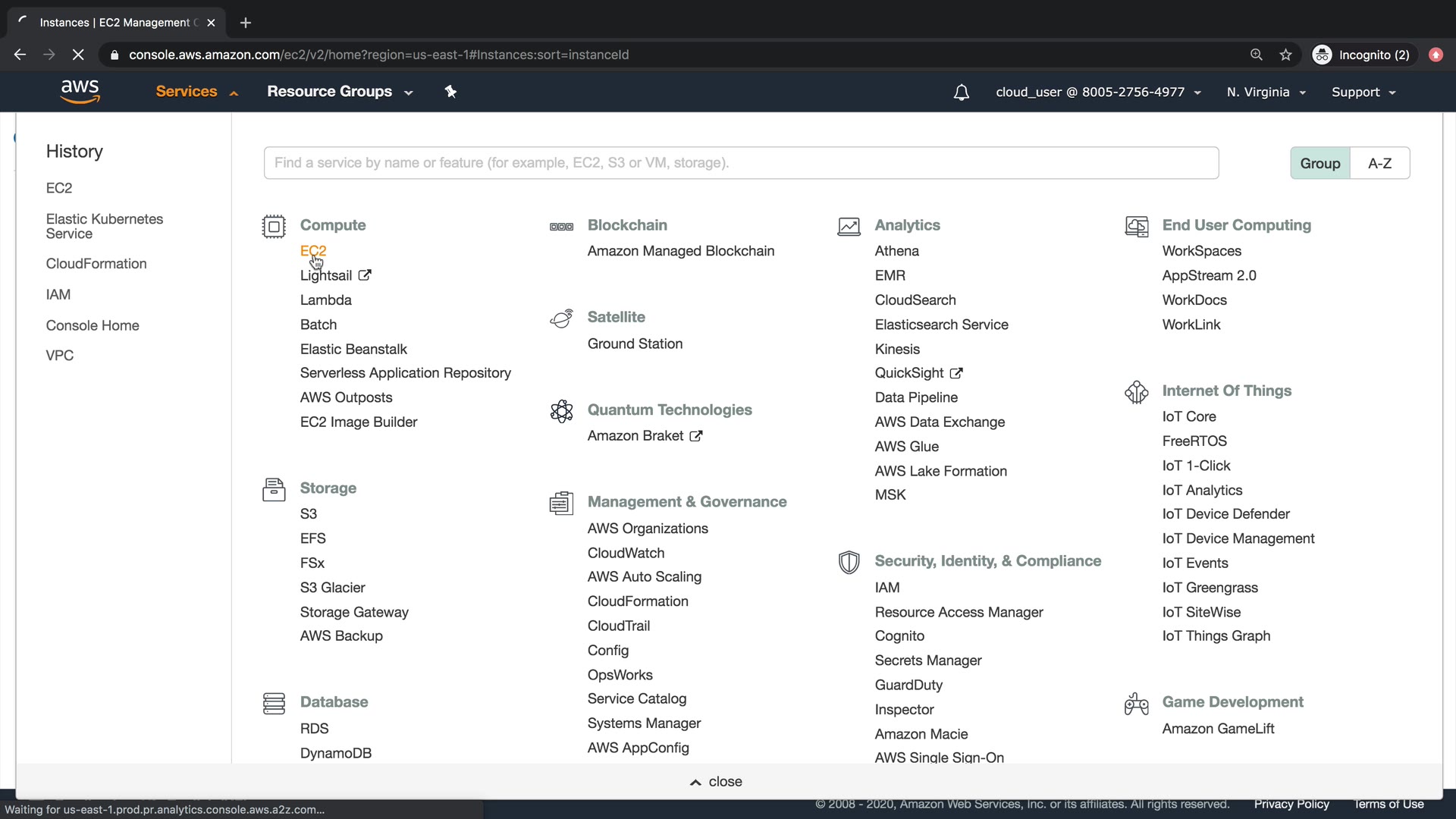Click the Storage category icon
The height and width of the screenshot is (819, 1456).
(274, 489)
